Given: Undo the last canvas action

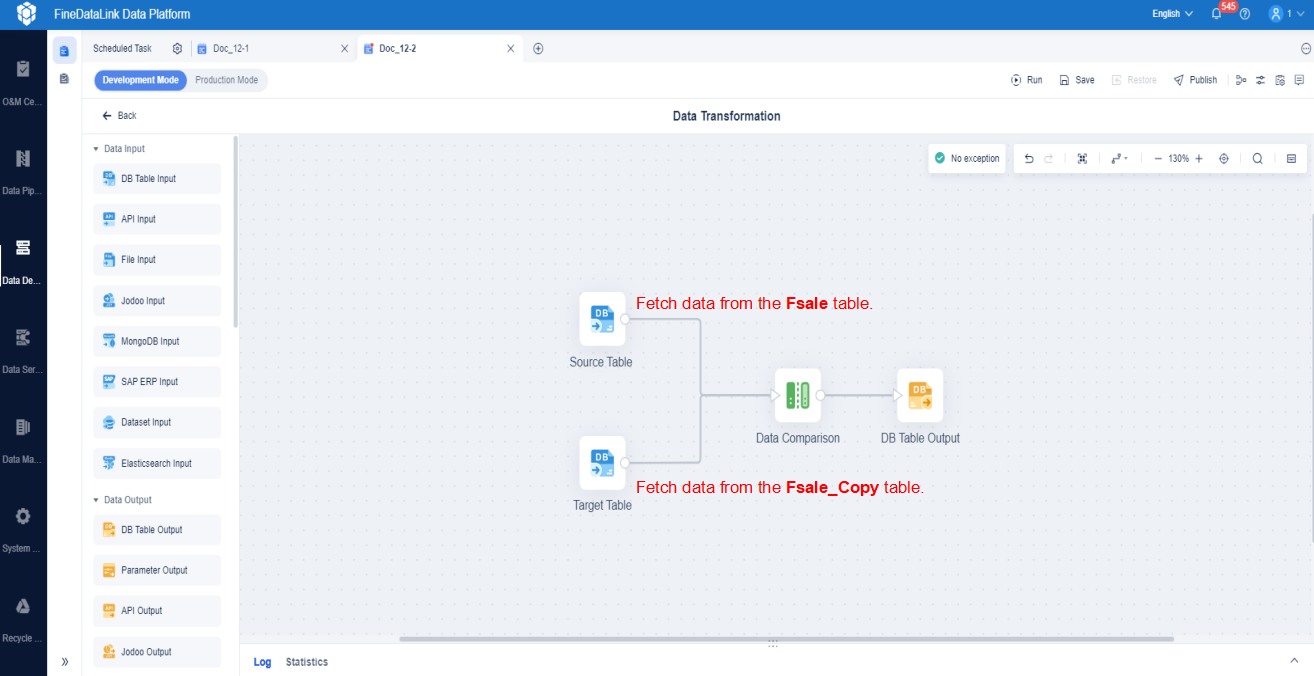Looking at the screenshot, I should [x=1029, y=158].
